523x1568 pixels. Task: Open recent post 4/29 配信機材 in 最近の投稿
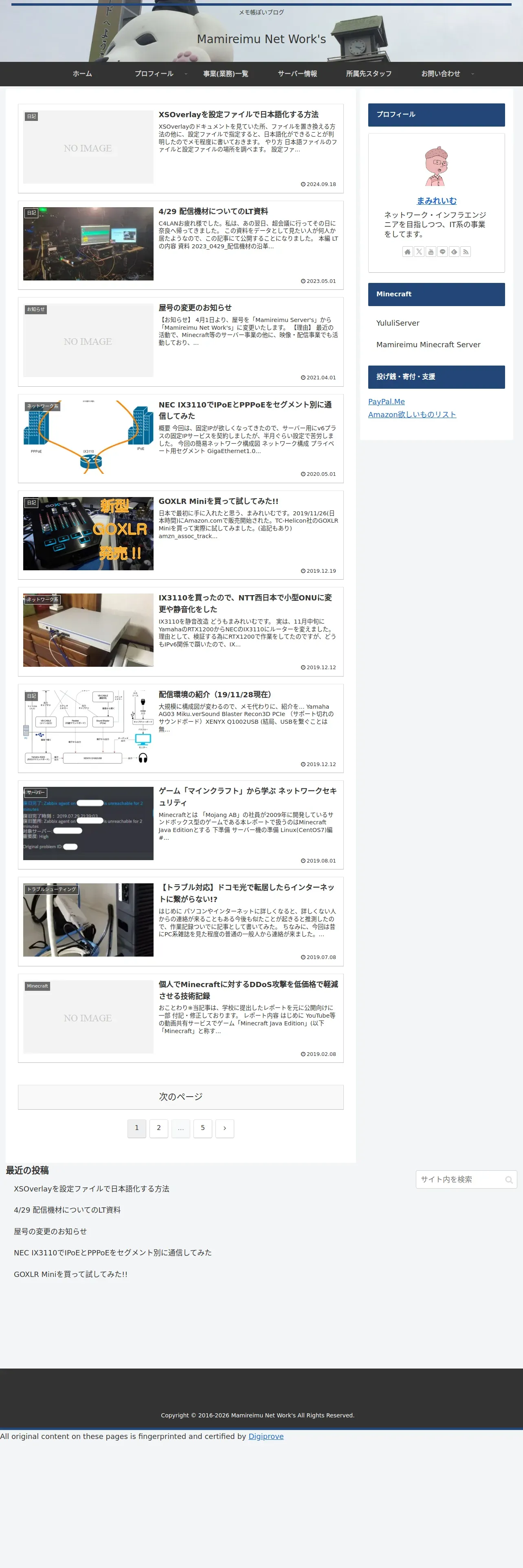pos(67,1210)
